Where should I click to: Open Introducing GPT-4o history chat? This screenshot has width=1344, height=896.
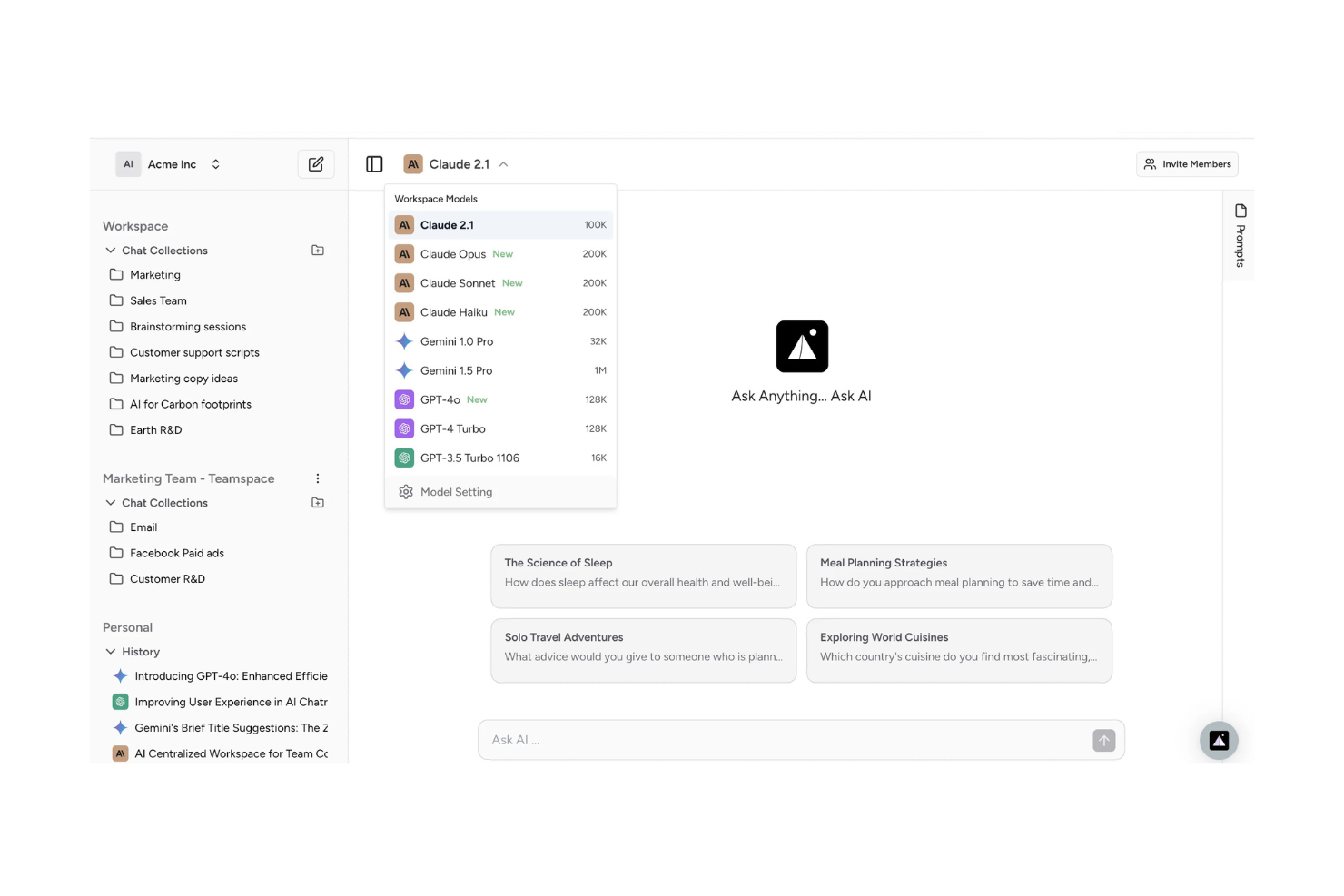220,676
